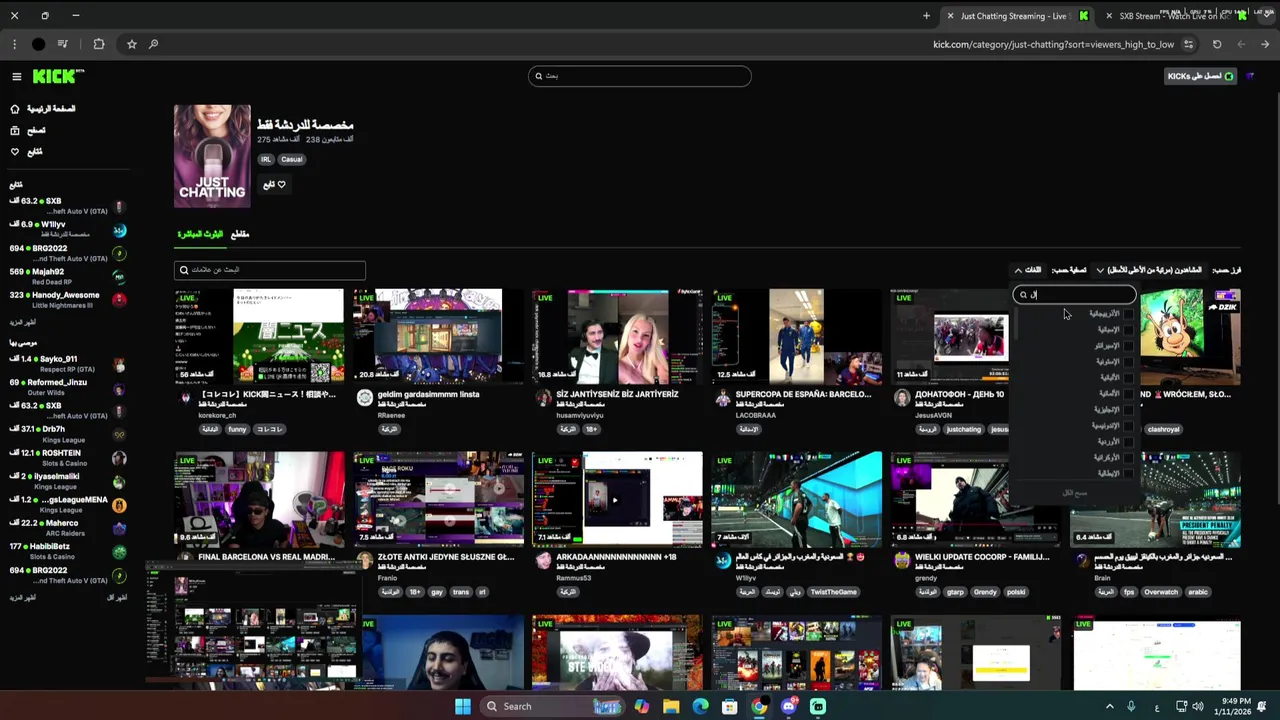The image size is (1280, 720).
Task: Switch to live streams tab (البثوث المباشرة)
Action: click(200, 234)
